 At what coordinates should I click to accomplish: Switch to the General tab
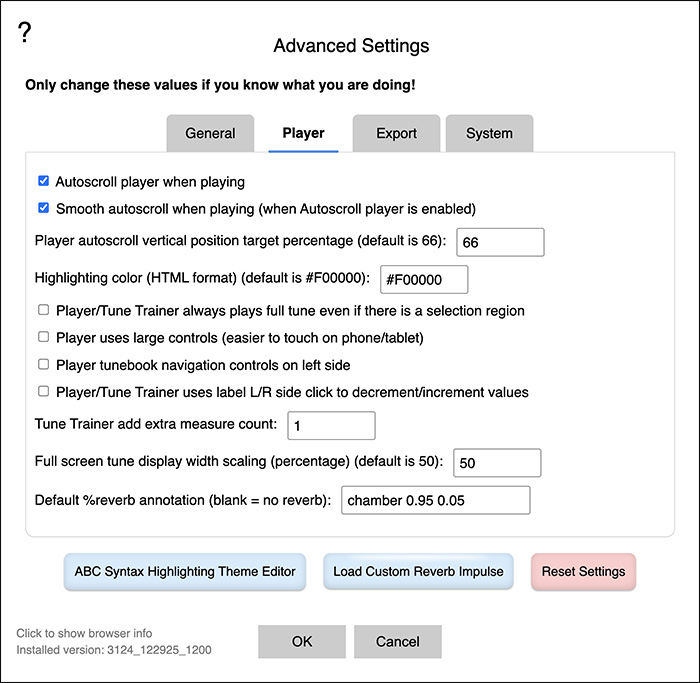[210, 133]
